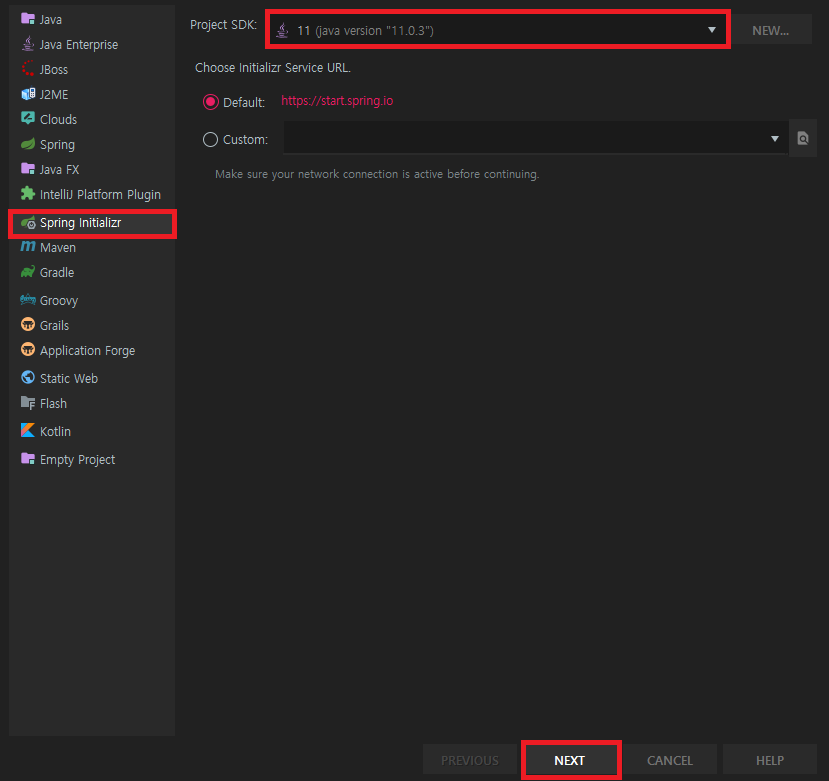The width and height of the screenshot is (829, 781).
Task: Click the Java FX folder icon
Action: (x=27, y=169)
